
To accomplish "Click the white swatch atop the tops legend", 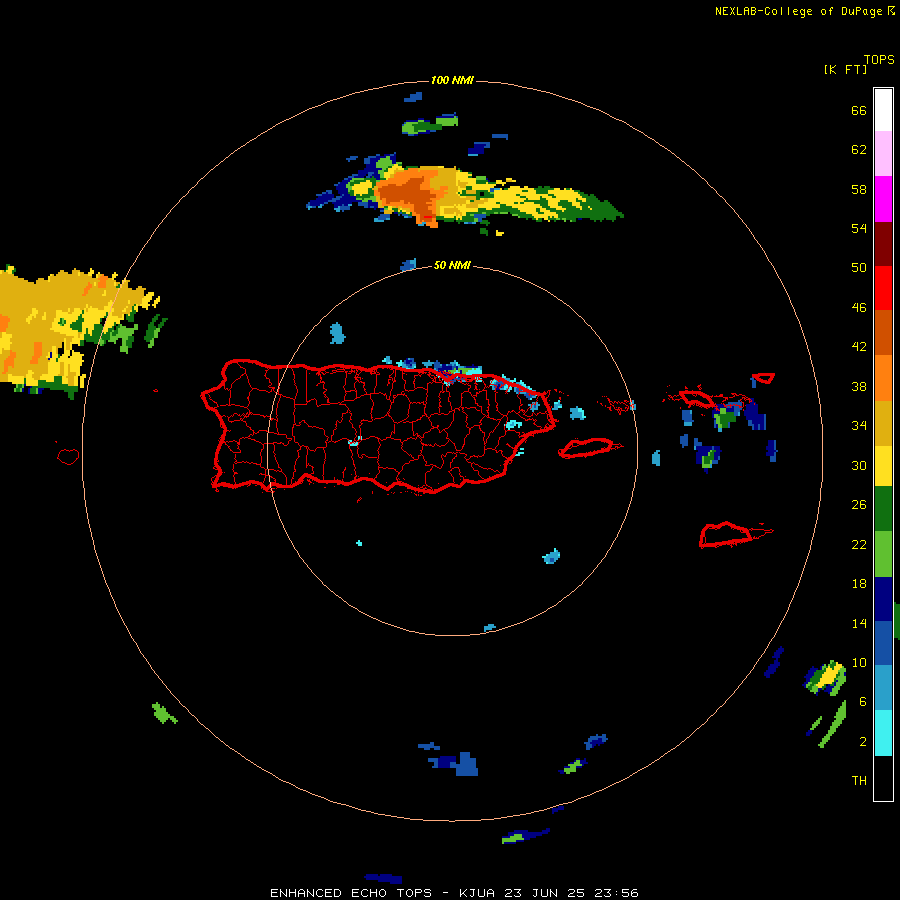I will pyautogui.click(x=883, y=110).
